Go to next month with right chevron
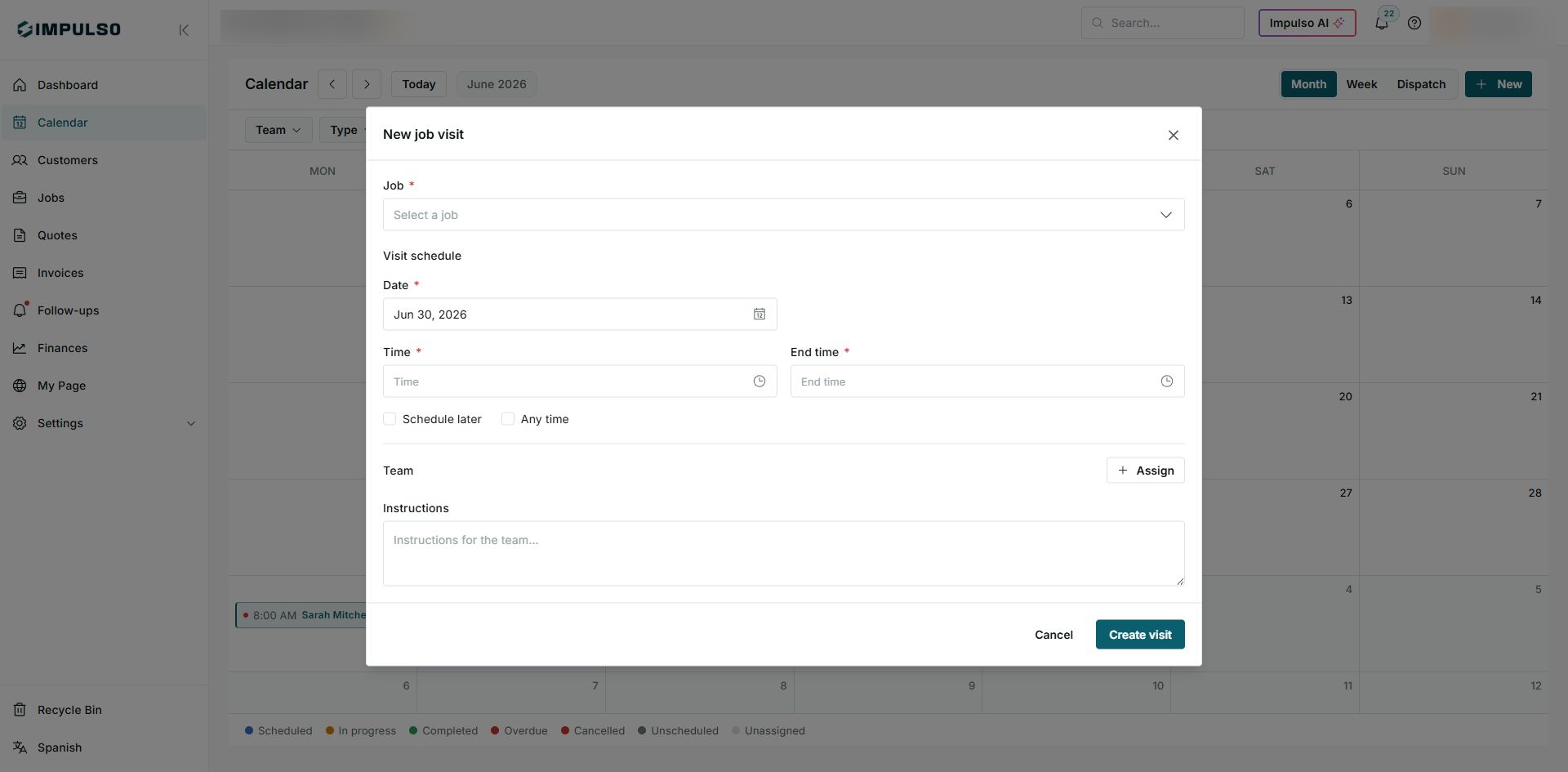Viewport: 1568px width, 772px height. 367,84
